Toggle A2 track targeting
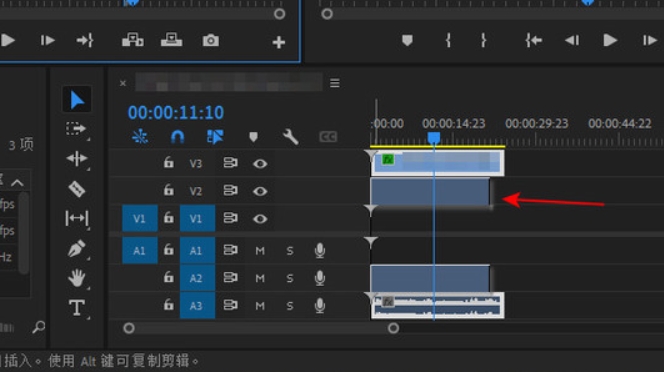The width and height of the screenshot is (664, 372). pos(197,278)
